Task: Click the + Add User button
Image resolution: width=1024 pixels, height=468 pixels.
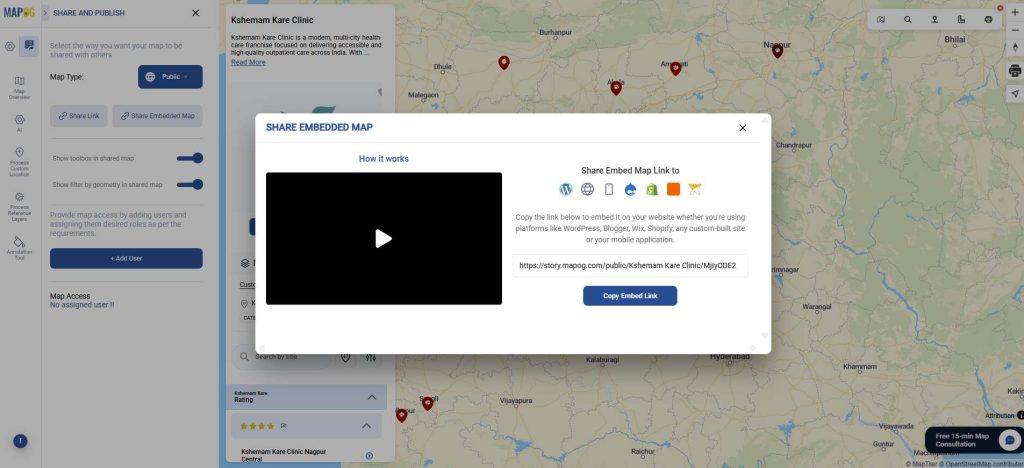Action: click(126, 258)
